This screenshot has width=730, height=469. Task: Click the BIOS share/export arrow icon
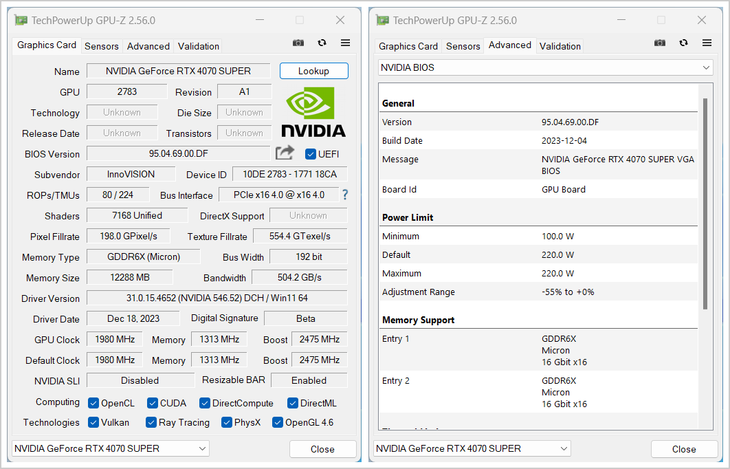pyautogui.click(x=285, y=153)
